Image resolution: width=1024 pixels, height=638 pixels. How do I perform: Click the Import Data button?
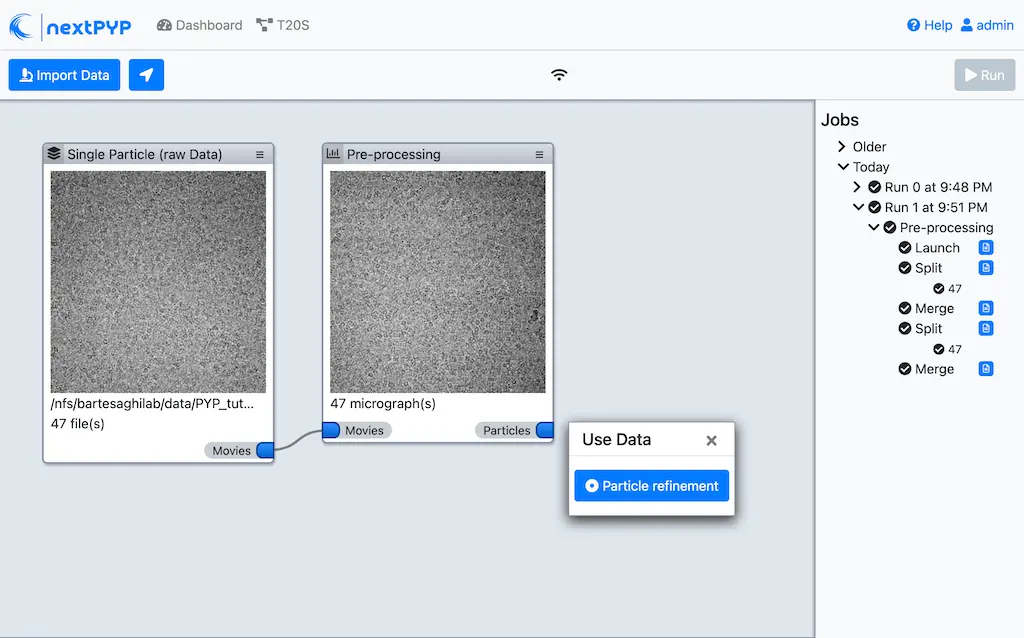click(x=64, y=75)
